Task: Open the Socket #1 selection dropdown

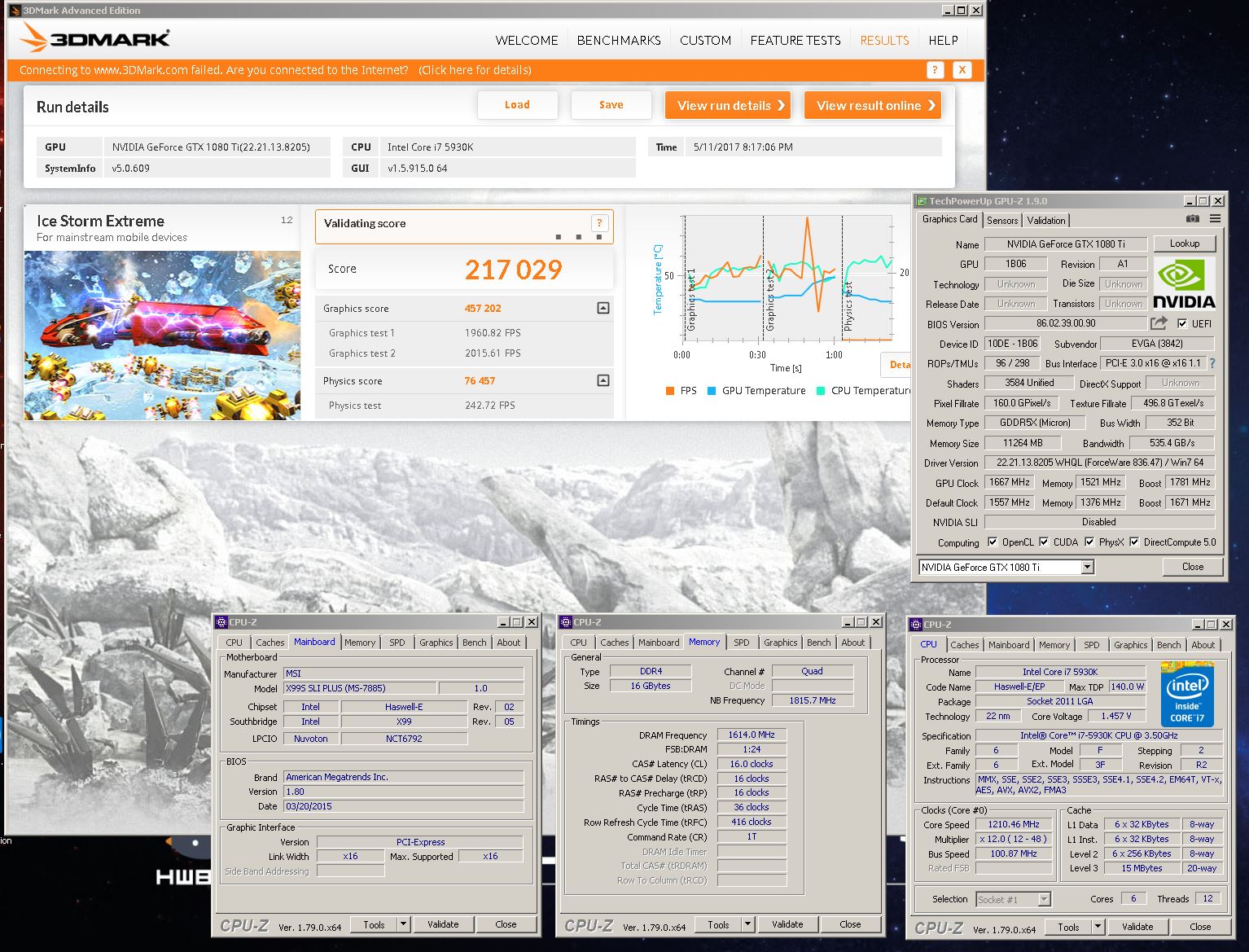Action: 1045,899
